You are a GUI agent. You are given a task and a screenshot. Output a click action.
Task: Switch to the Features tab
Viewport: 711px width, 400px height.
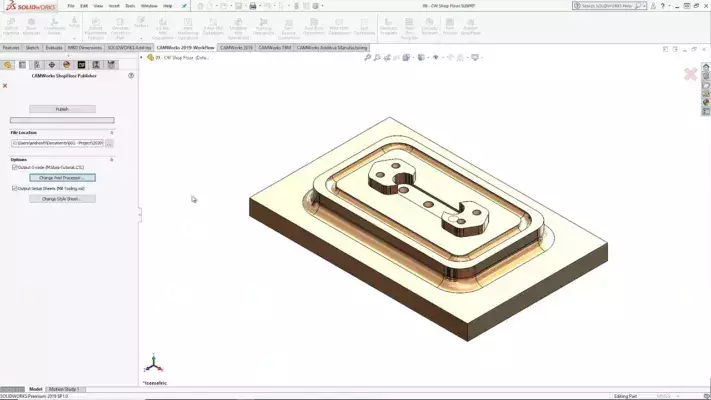tap(11, 48)
